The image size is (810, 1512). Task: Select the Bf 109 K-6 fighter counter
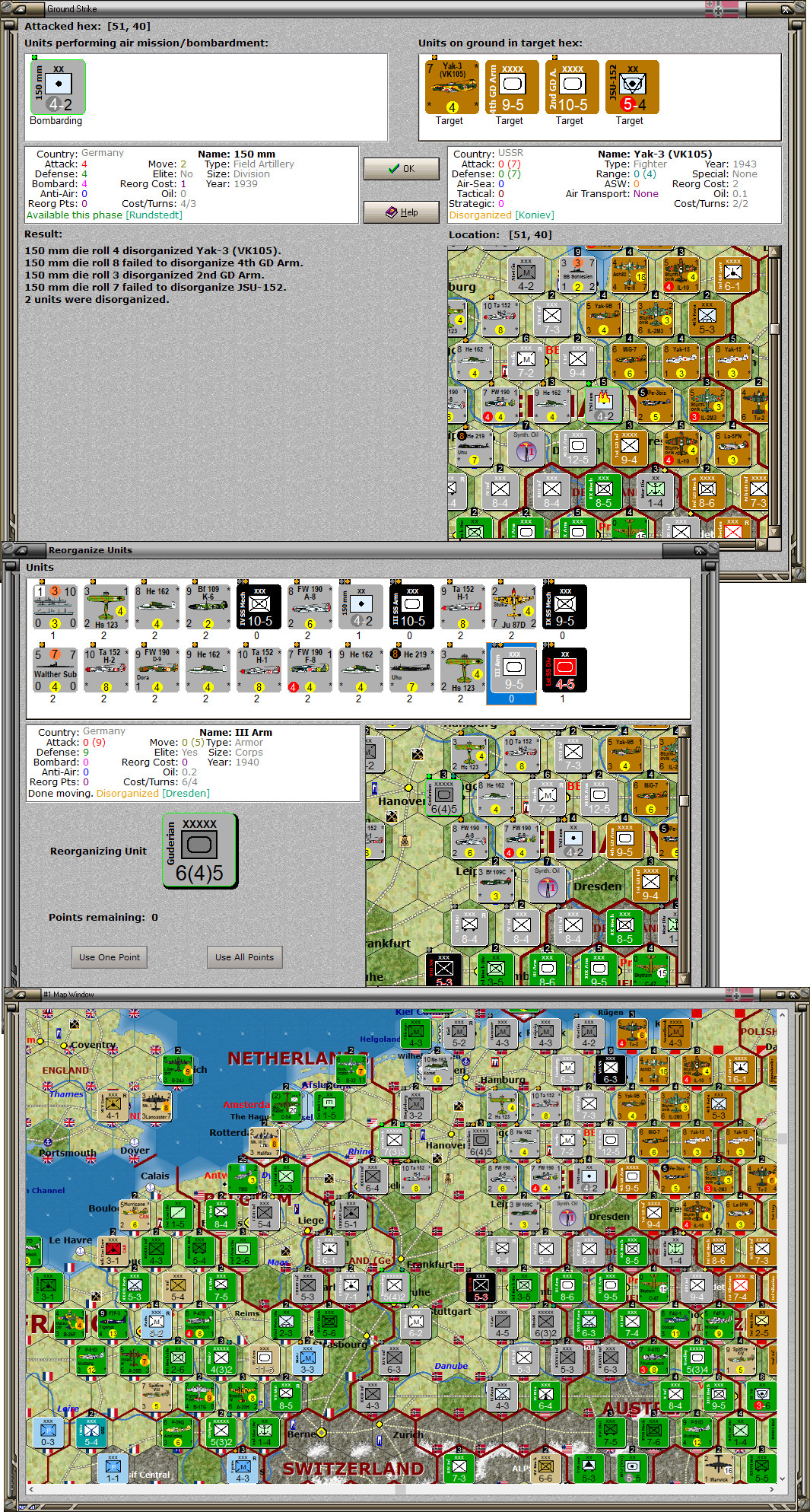click(208, 606)
